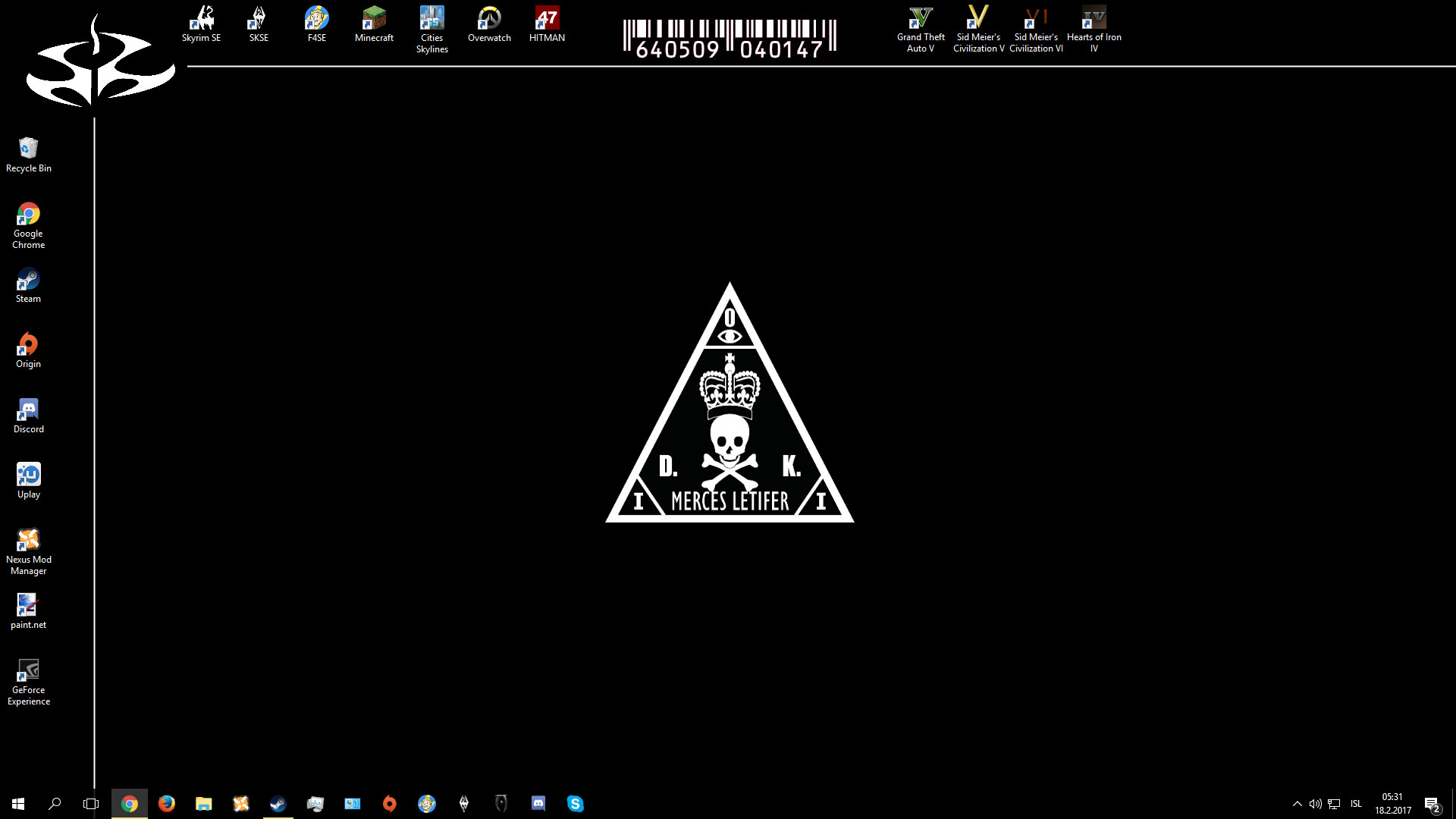
Task: Open File Explorer from the taskbar
Action: coord(204,803)
